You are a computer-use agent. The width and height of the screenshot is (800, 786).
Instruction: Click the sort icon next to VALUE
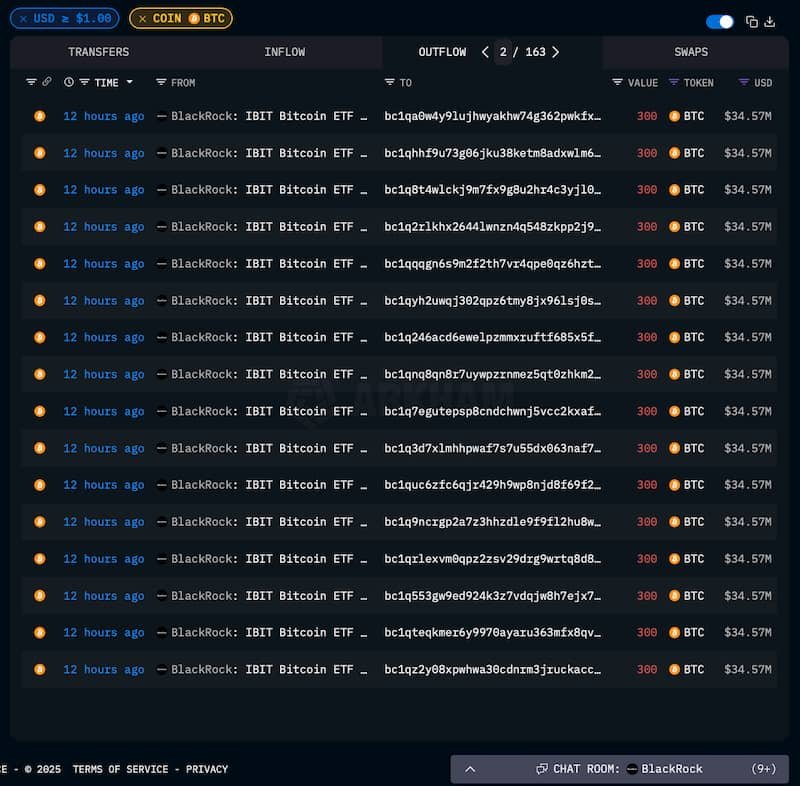tap(617, 82)
